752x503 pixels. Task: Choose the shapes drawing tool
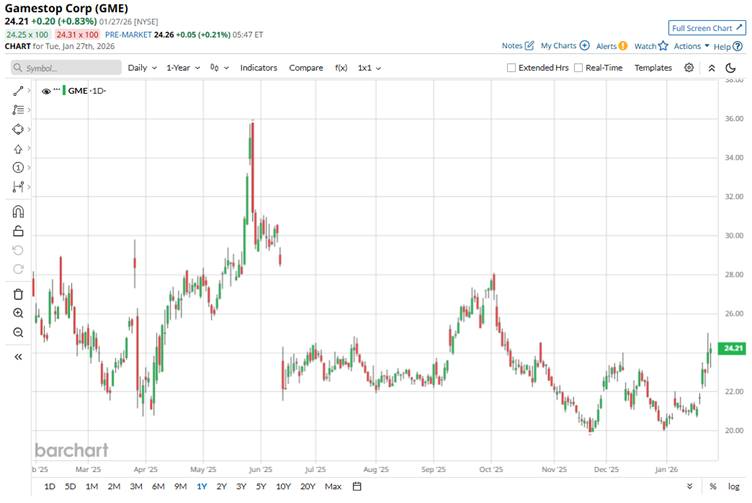tap(18, 129)
